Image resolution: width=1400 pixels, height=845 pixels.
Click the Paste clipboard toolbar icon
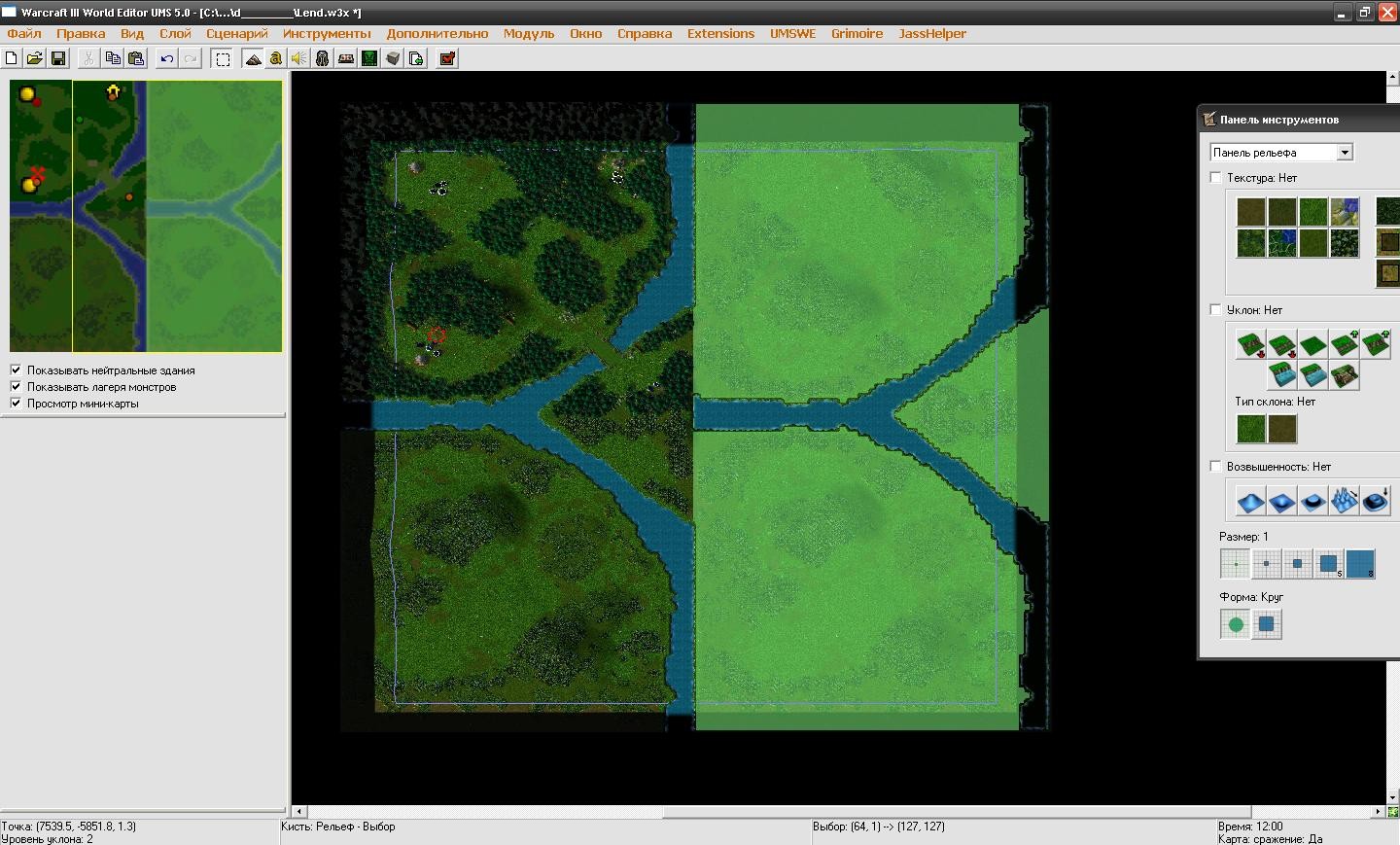(x=136, y=58)
